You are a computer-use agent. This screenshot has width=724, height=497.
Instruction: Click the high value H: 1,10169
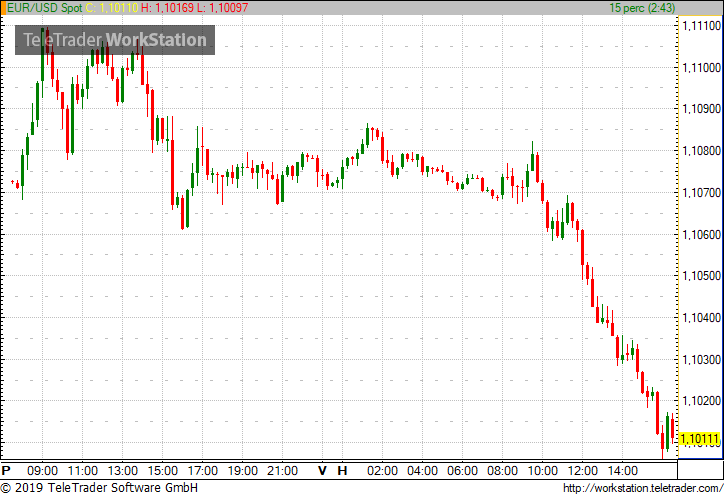[x=168, y=8]
